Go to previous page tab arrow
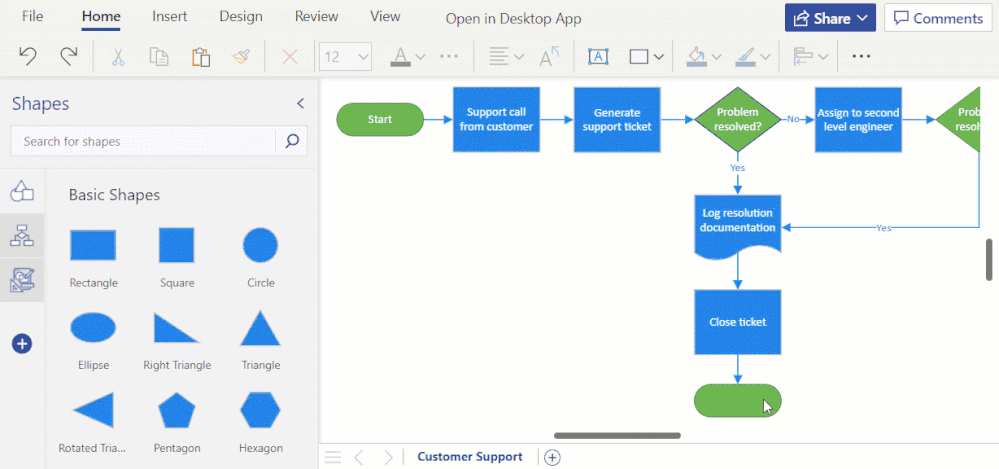 [359, 457]
